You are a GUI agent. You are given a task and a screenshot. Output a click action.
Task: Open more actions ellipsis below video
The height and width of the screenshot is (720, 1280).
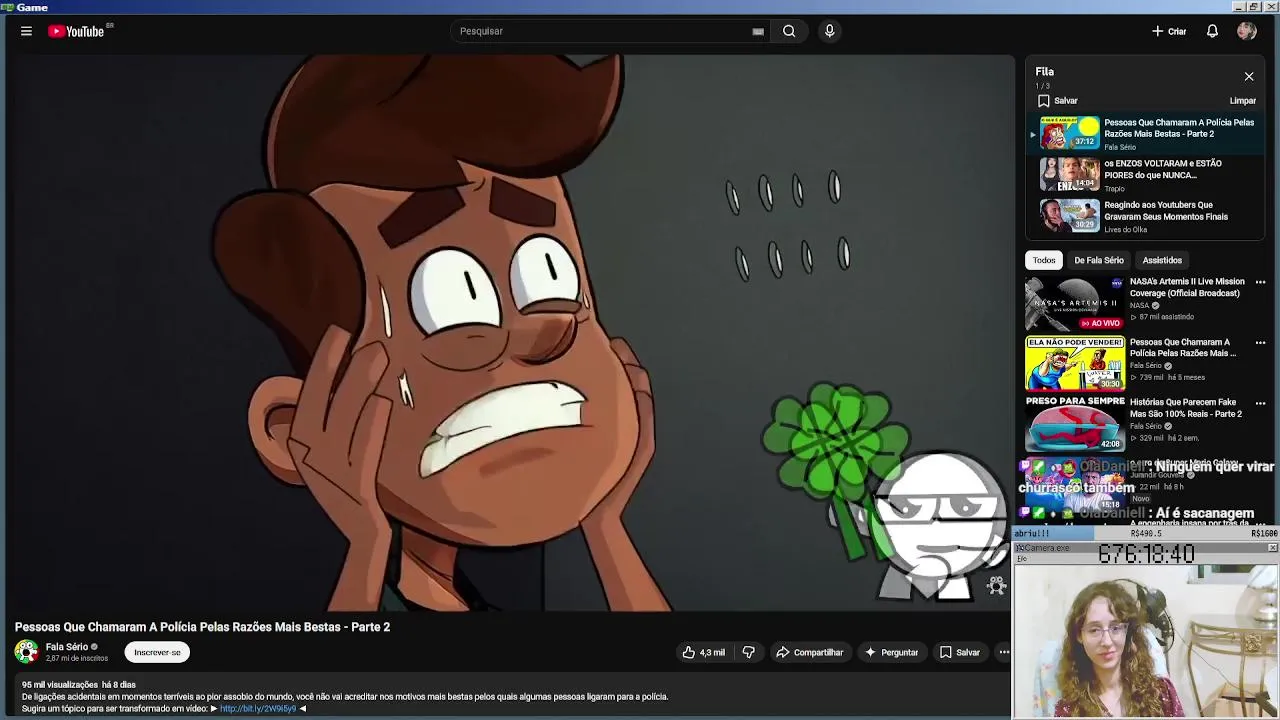point(1004,652)
